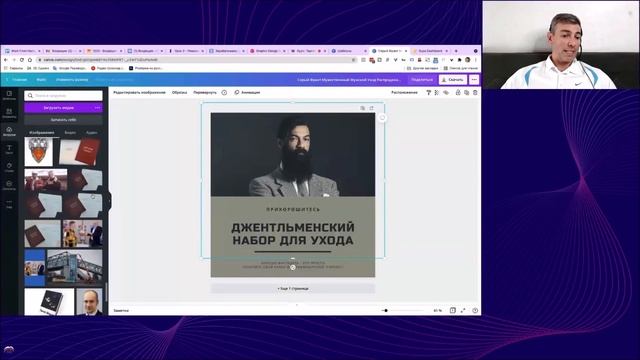
Task: Open the Resize menu in Canva header
Action: pos(72,80)
